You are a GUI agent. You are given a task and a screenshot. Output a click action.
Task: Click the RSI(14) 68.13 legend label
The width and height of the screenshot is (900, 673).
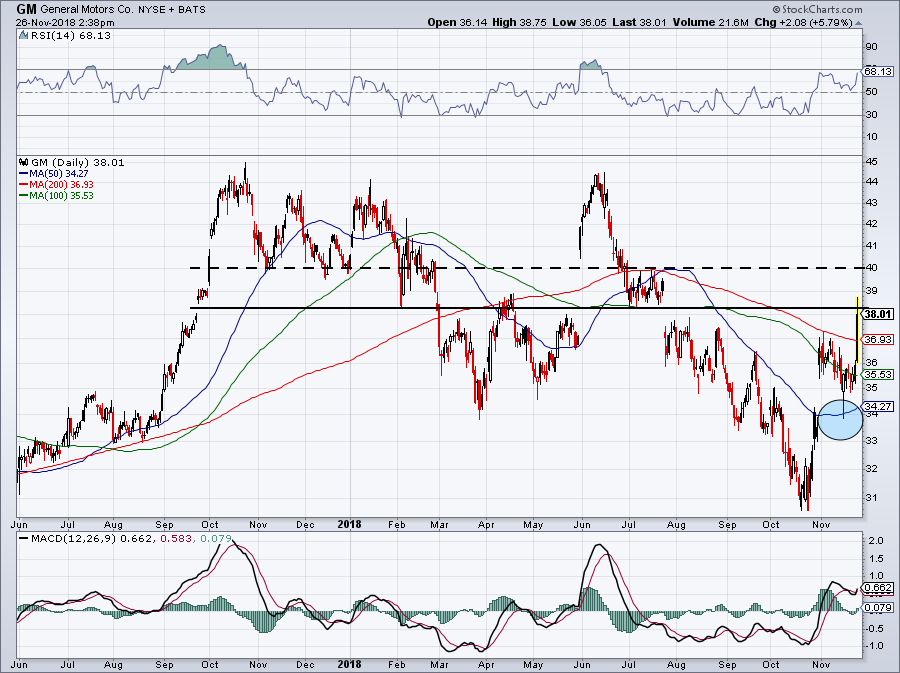(x=71, y=36)
